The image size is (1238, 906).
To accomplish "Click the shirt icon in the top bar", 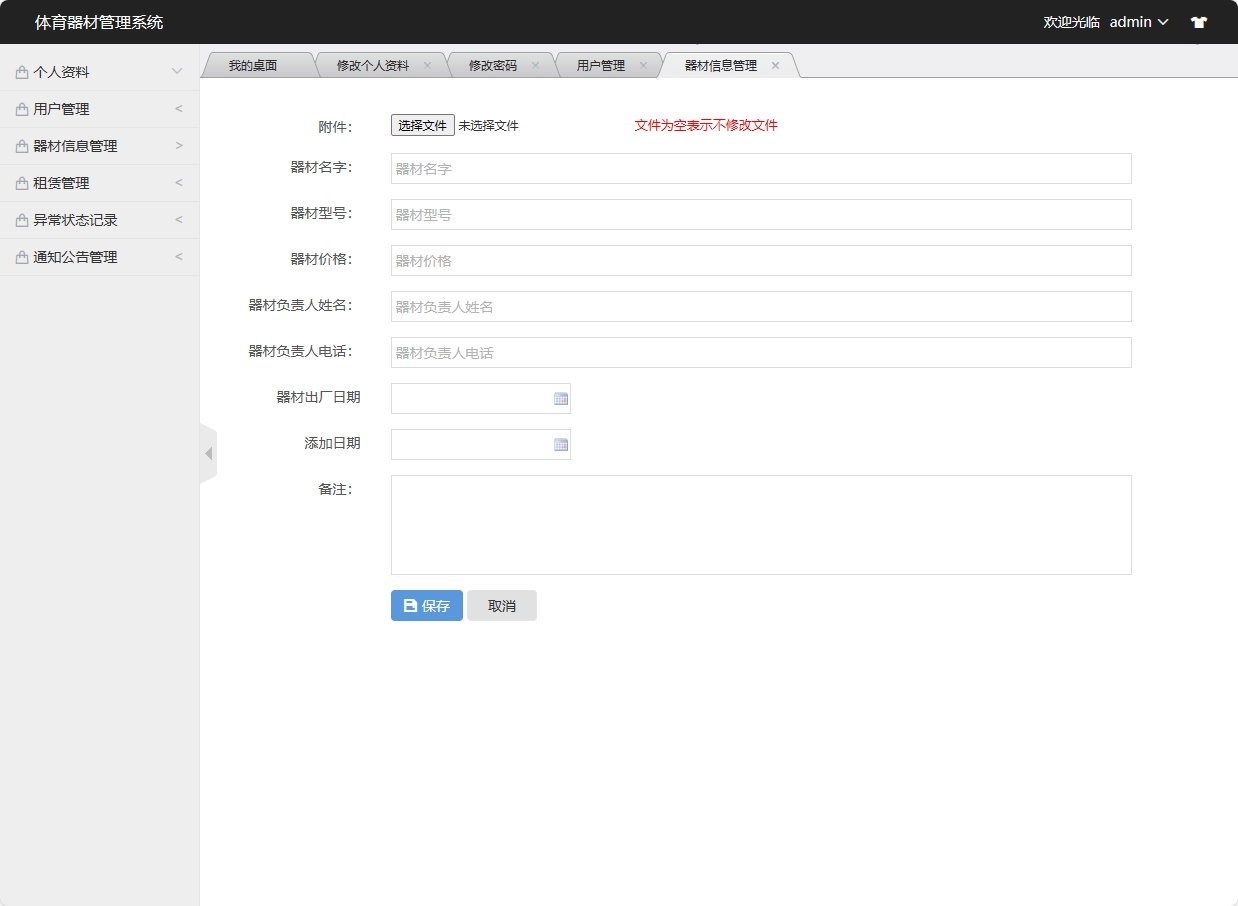I will coord(1198,21).
